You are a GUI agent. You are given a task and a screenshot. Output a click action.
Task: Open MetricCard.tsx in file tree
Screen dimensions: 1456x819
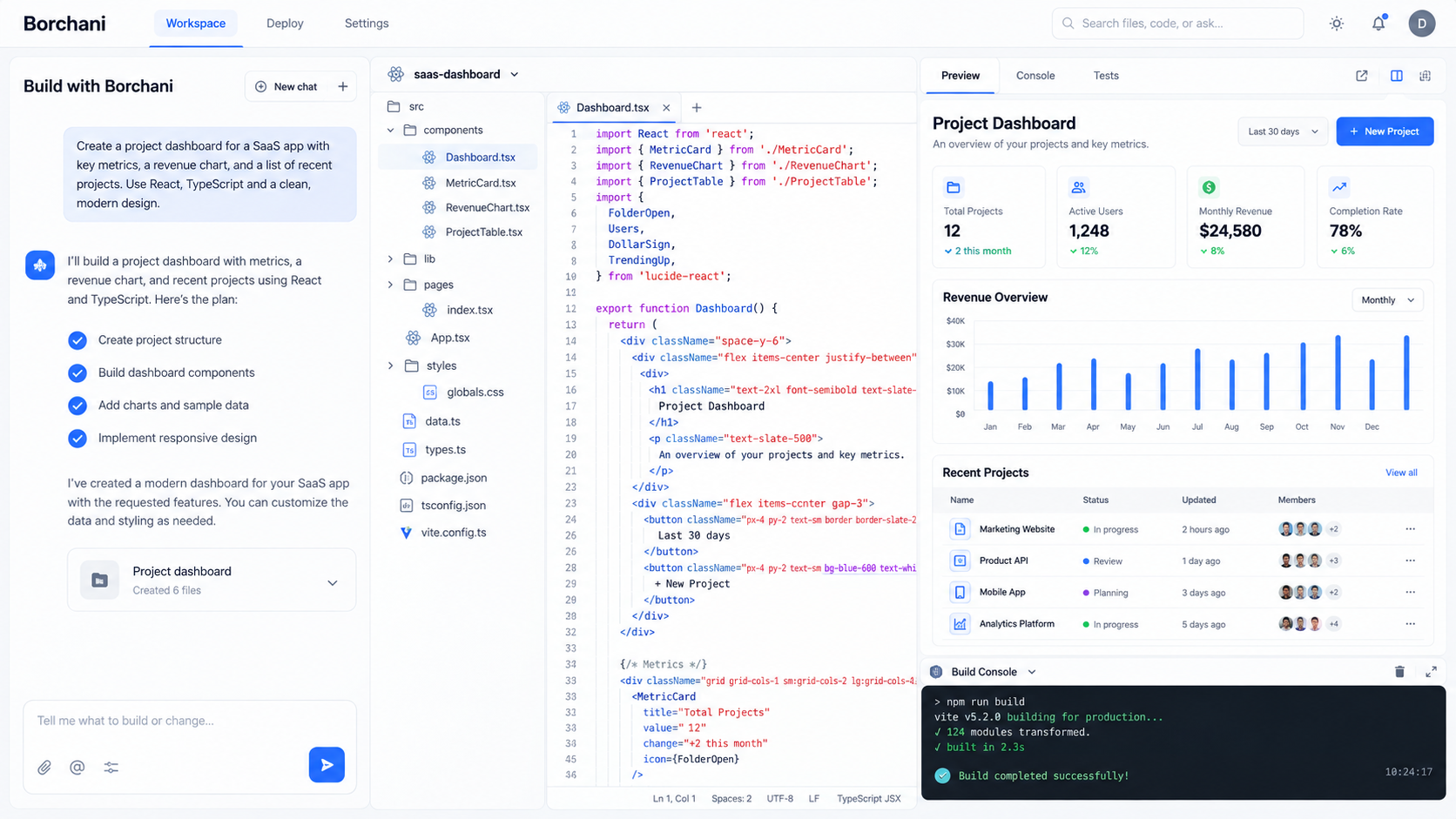(x=480, y=183)
